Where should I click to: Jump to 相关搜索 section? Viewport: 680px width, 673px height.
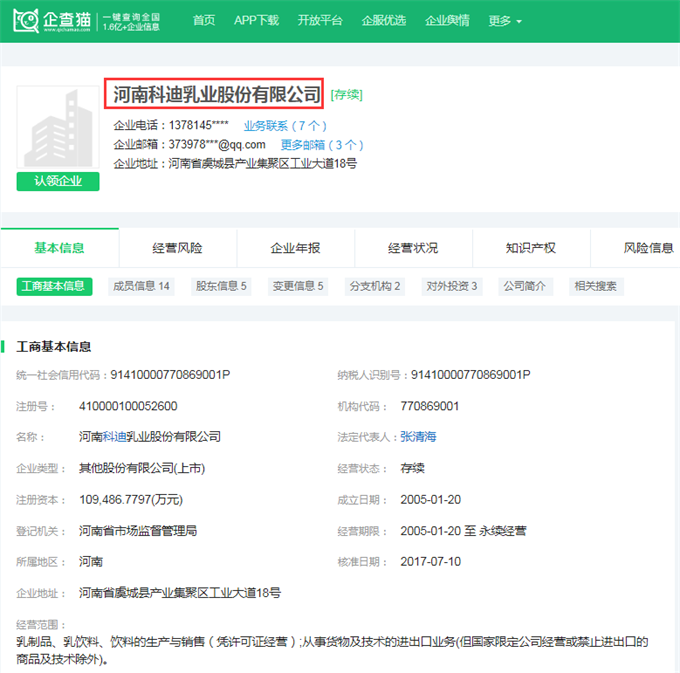coord(596,286)
